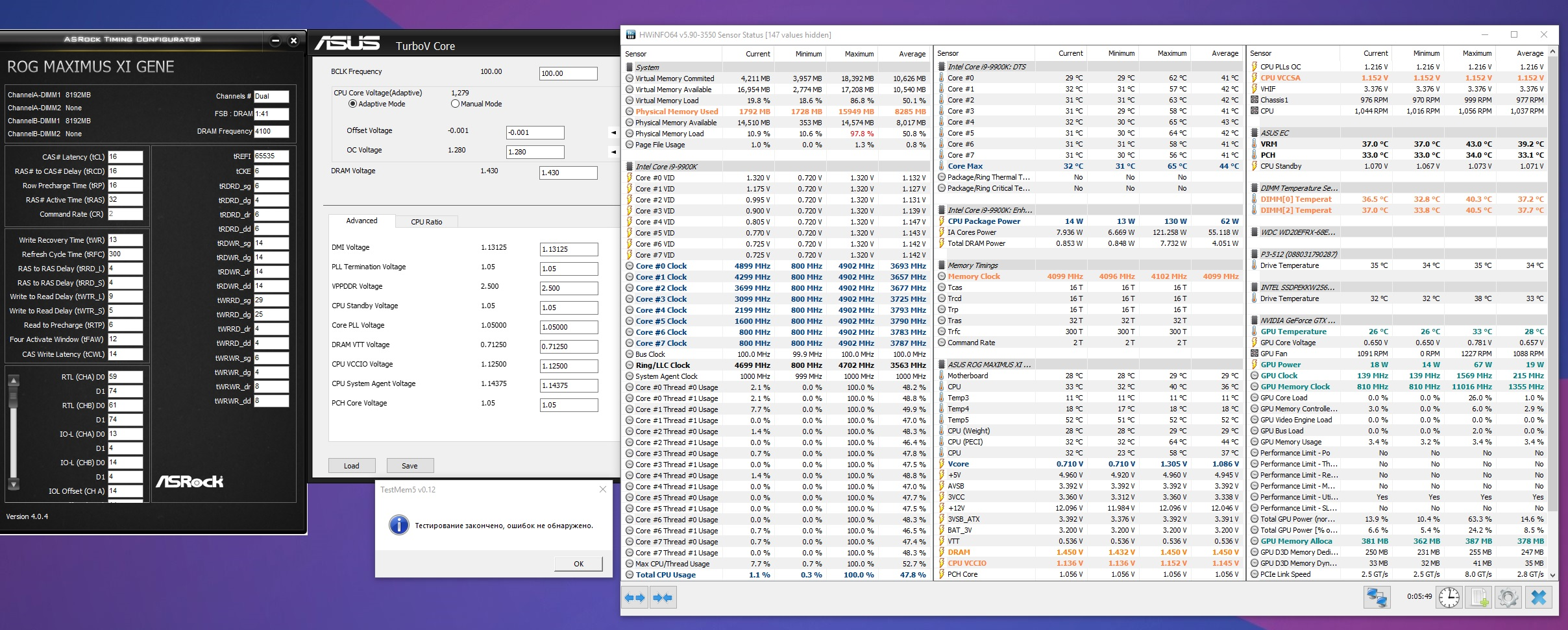Click lightning icon beside Vcore row
1568x630 pixels.
click(x=941, y=464)
